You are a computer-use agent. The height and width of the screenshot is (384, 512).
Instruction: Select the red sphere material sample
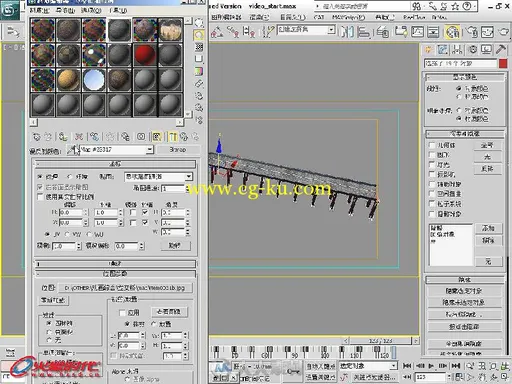pos(145,55)
